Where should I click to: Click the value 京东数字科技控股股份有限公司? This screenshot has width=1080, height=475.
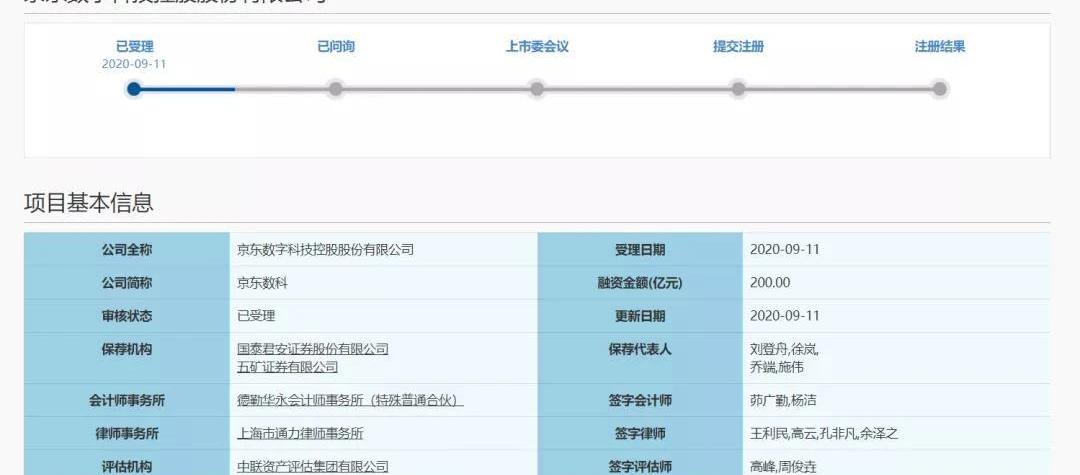coord(325,250)
